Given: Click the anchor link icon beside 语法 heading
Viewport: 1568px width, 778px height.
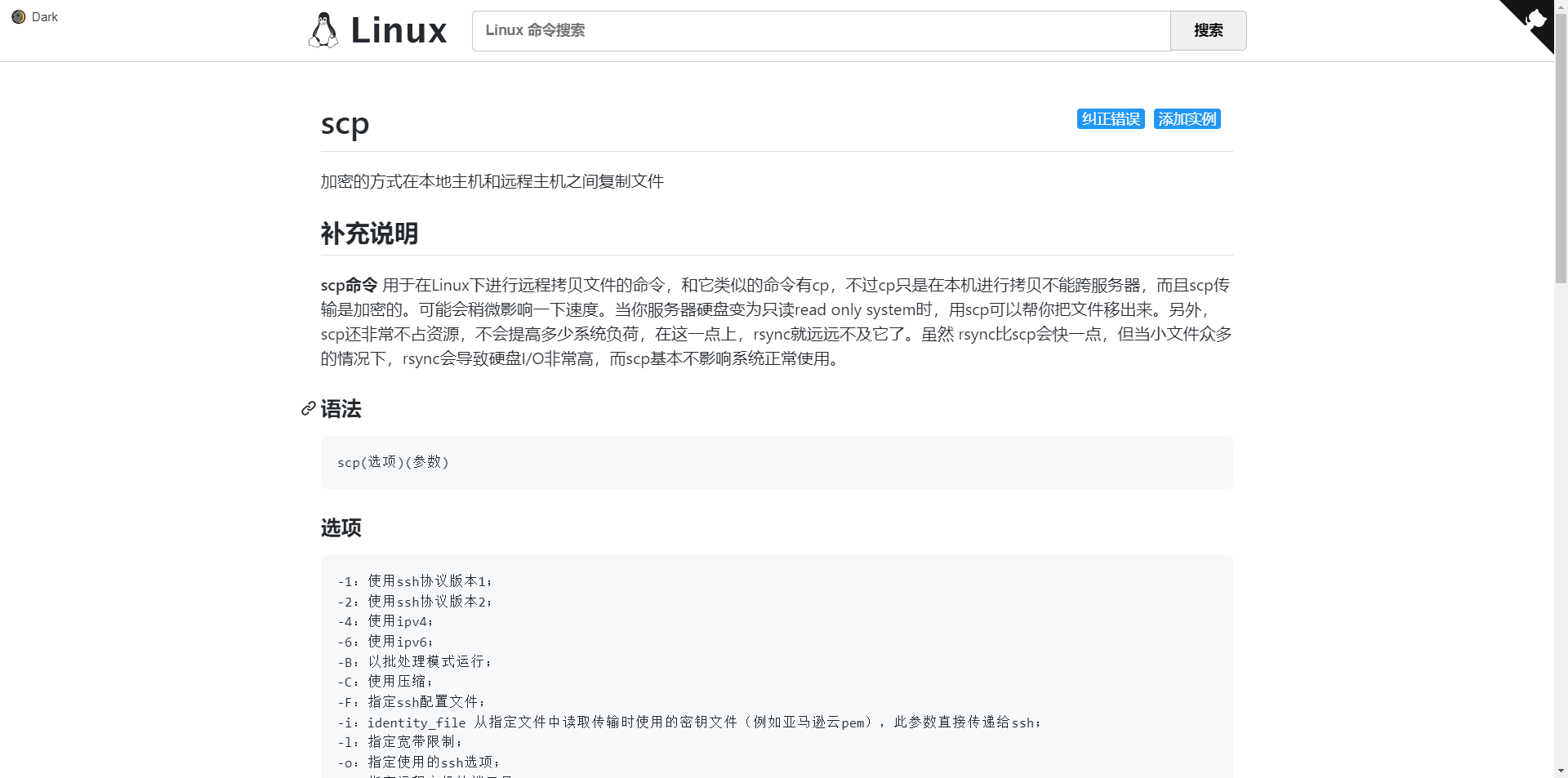Looking at the screenshot, I should click(x=307, y=409).
